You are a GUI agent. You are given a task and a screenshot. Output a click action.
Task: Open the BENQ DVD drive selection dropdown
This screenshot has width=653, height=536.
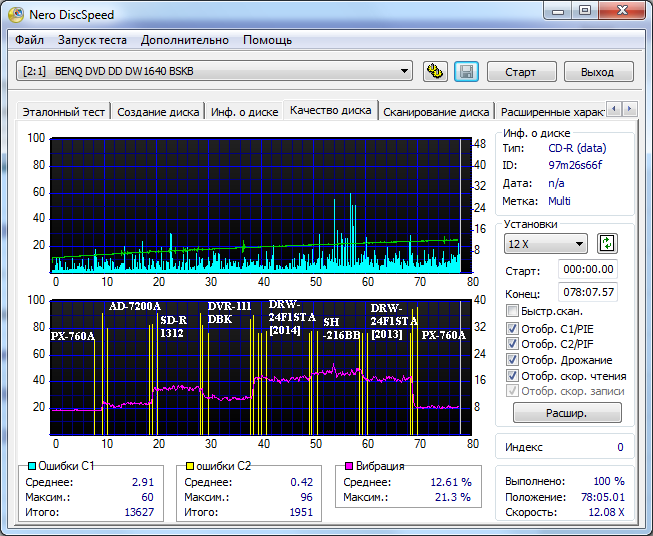(x=215, y=71)
